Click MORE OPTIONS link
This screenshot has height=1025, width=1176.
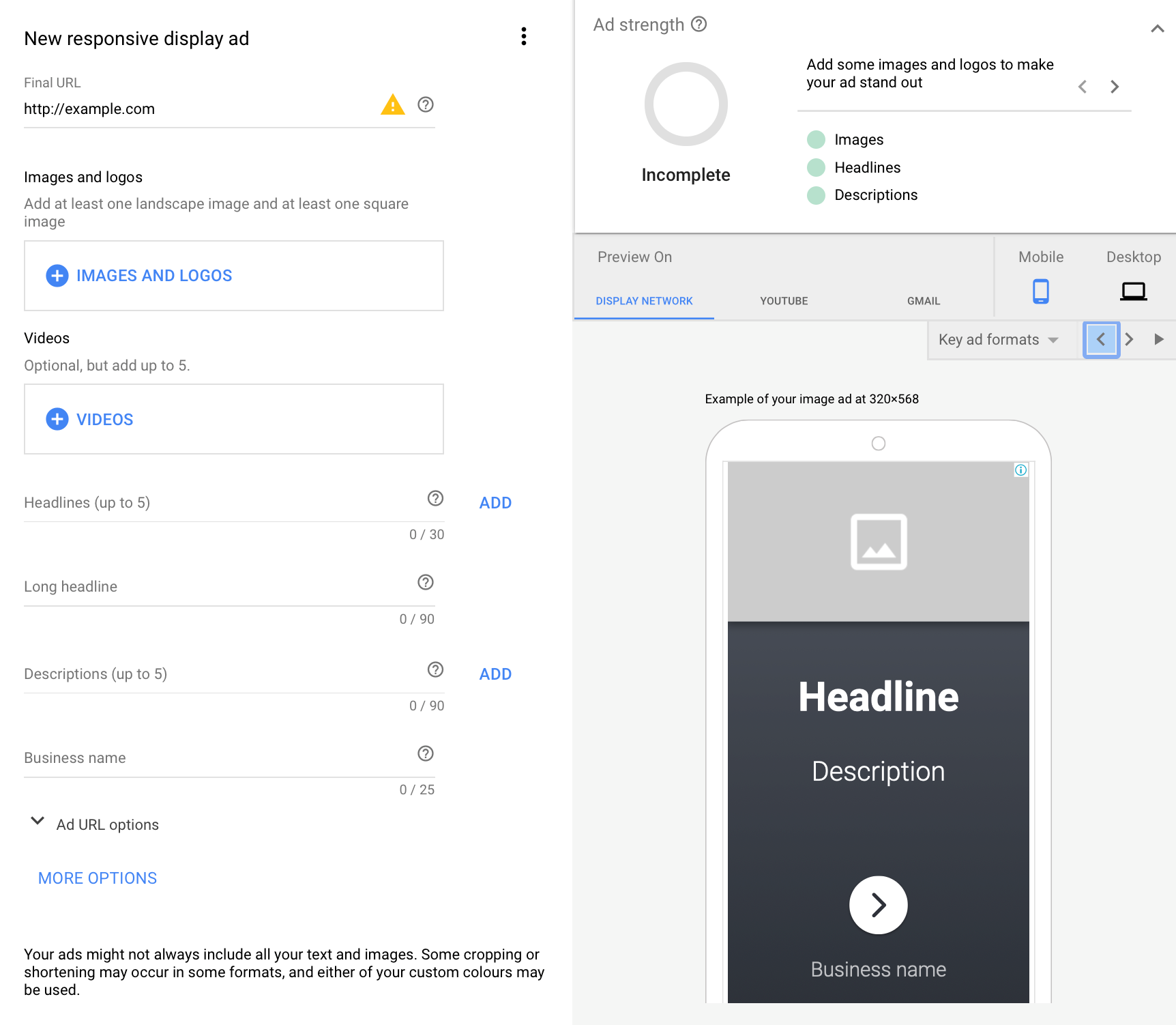coord(98,878)
